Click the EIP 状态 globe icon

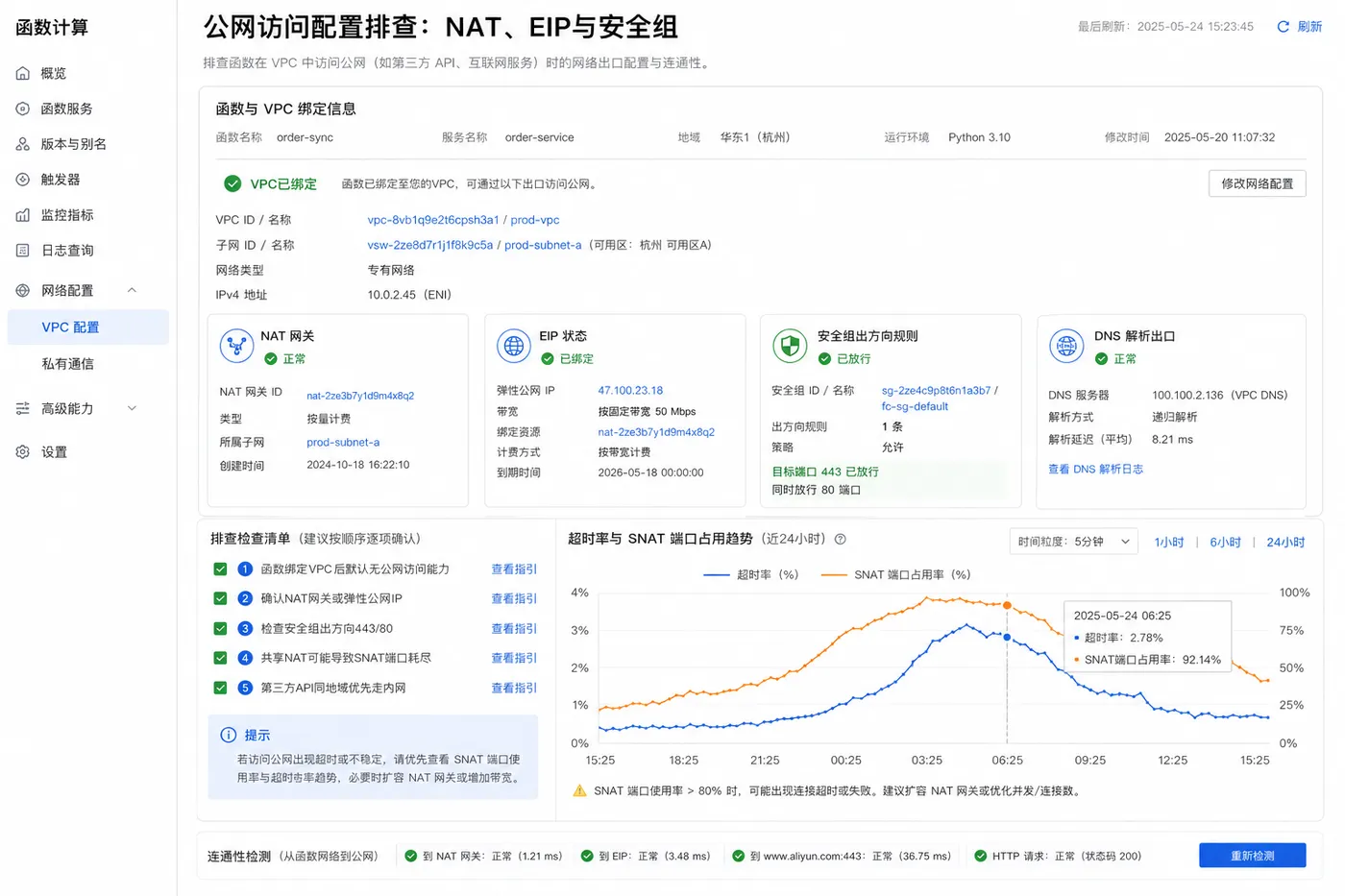(x=514, y=346)
